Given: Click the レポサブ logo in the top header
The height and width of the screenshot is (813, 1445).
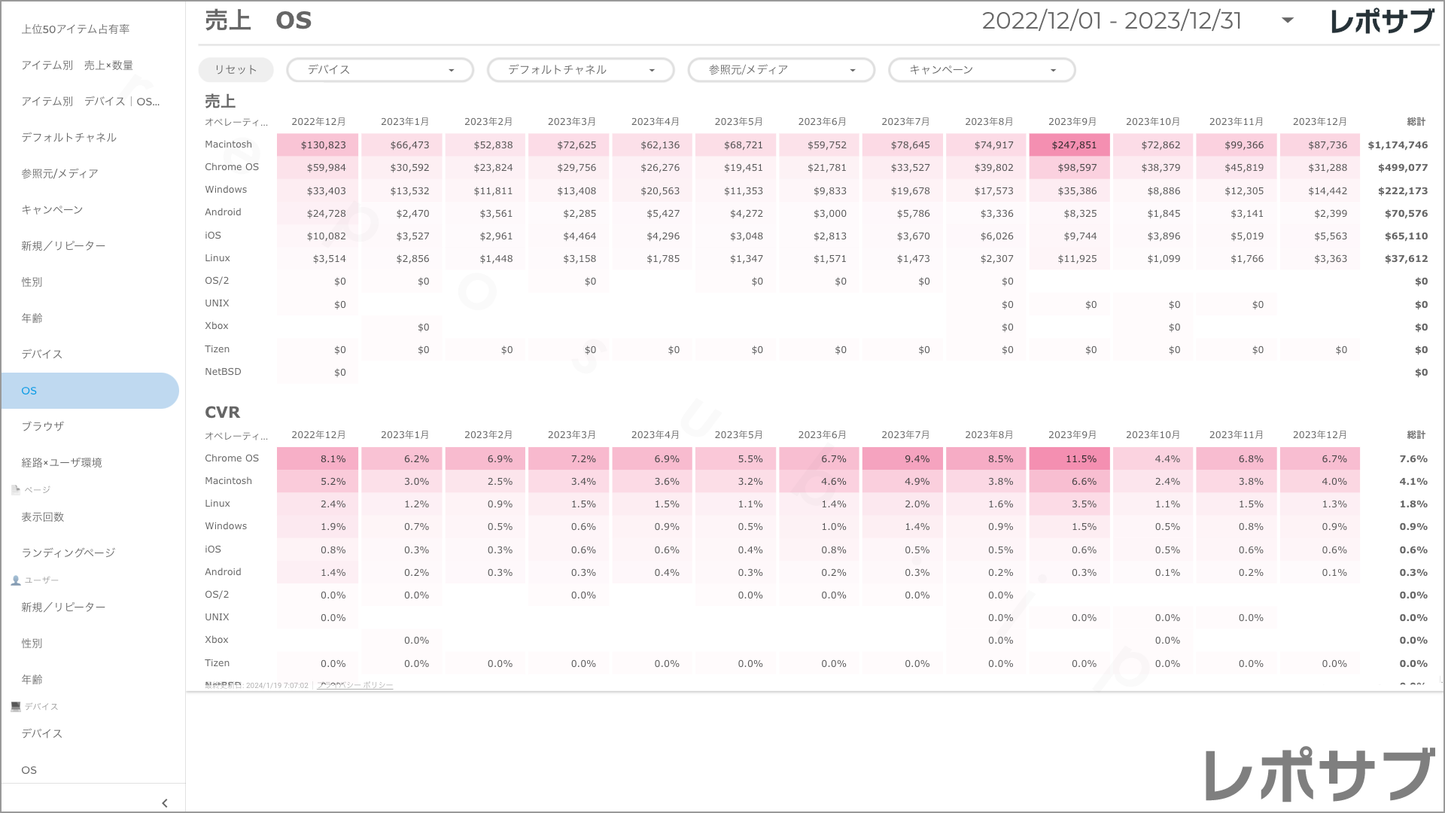Looking at the screenshot, I should [x=1381, y=21].
